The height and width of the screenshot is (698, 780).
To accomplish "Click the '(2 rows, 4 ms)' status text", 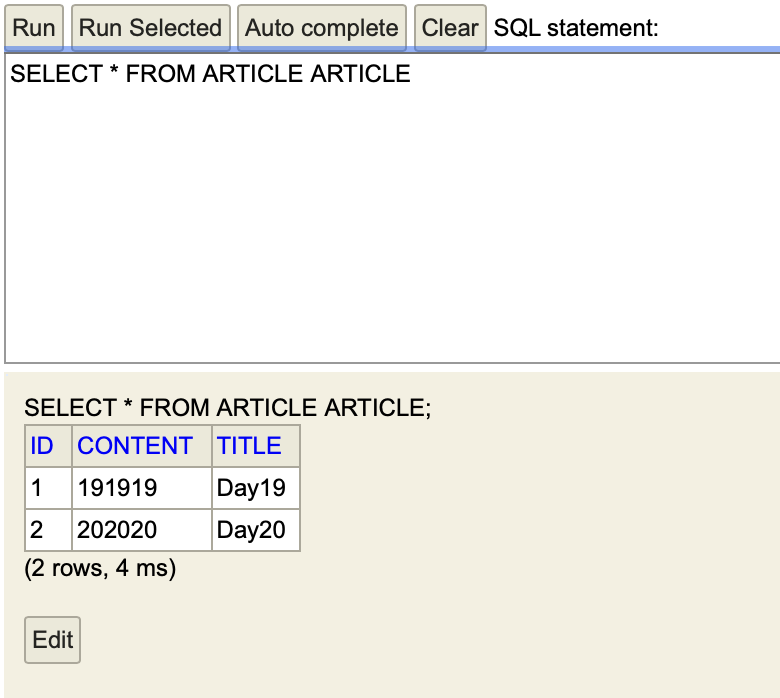I will click(100, 568).
